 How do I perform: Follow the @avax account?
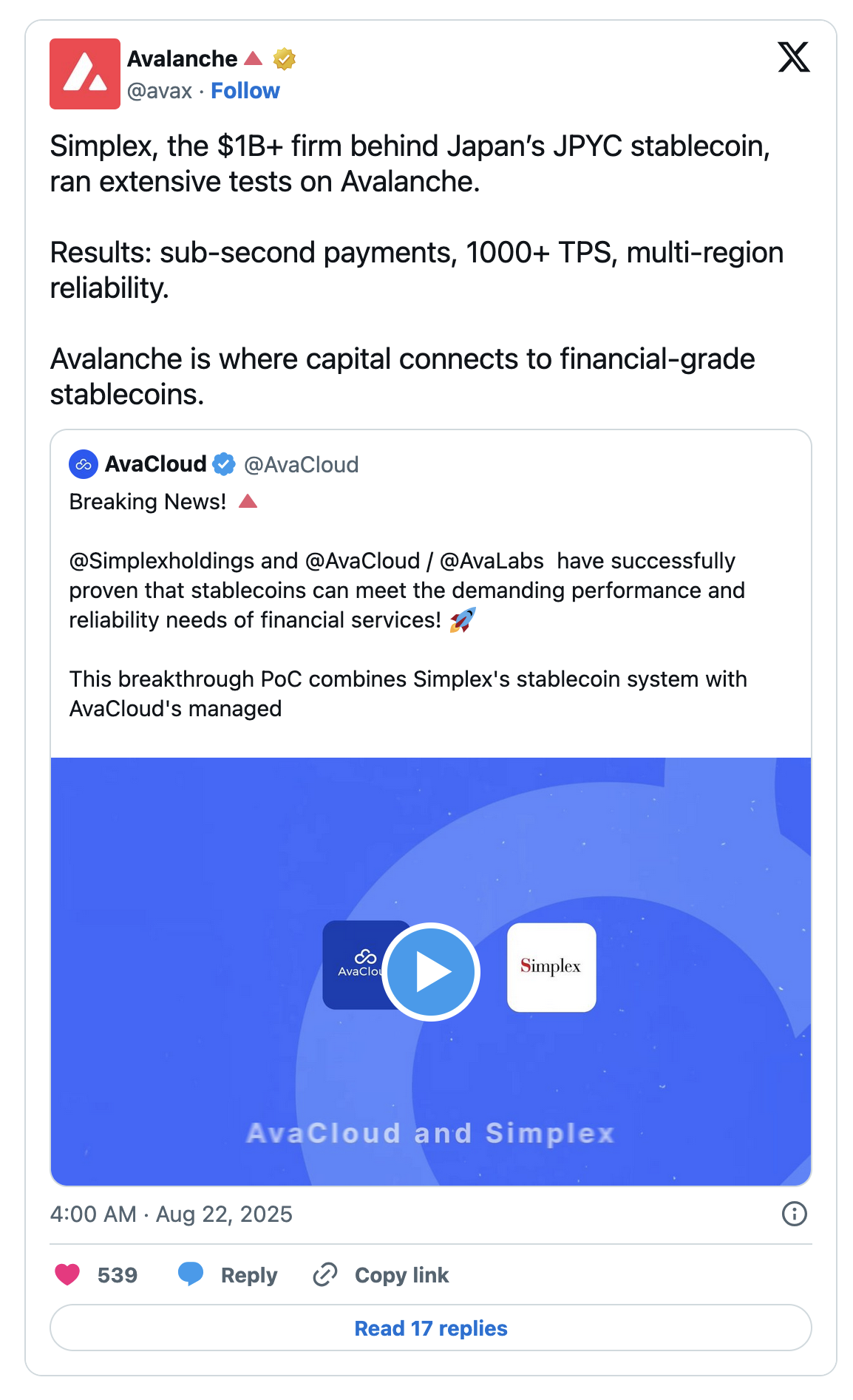click(x=245, y=91)
